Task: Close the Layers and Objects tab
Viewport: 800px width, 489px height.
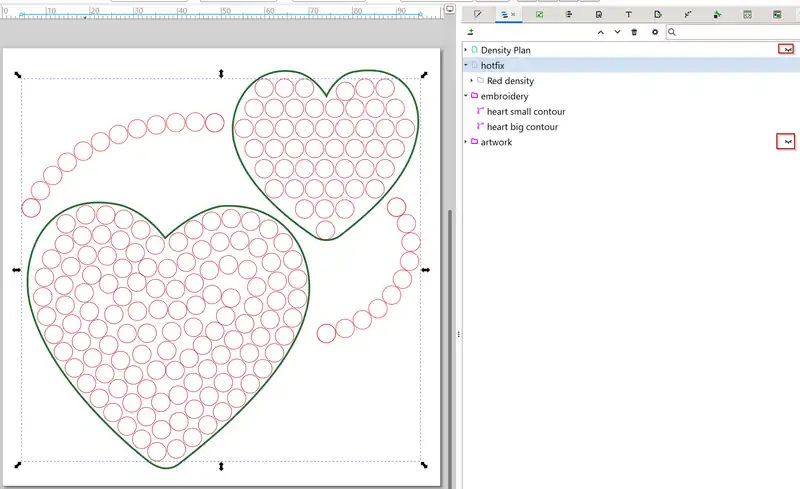Action: (x=514, y=14)
